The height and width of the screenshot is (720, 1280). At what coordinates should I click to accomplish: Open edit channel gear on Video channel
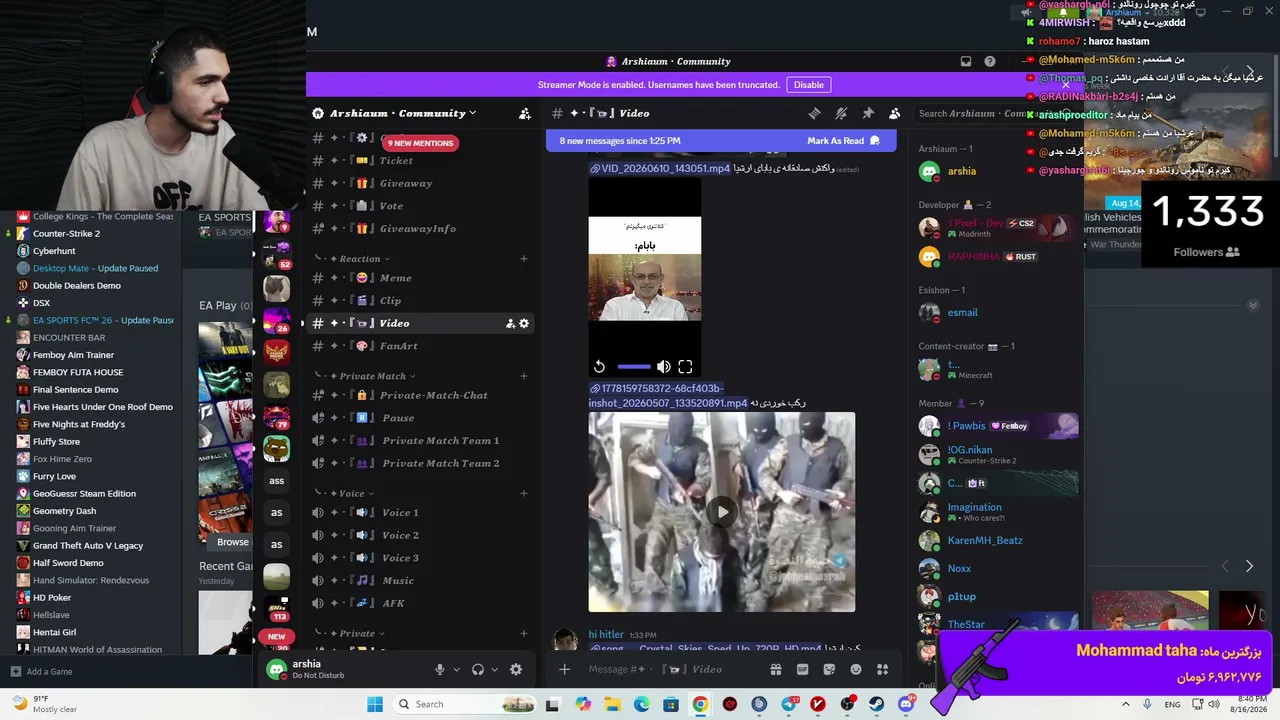pyautogui.click(x=524, y=323)
